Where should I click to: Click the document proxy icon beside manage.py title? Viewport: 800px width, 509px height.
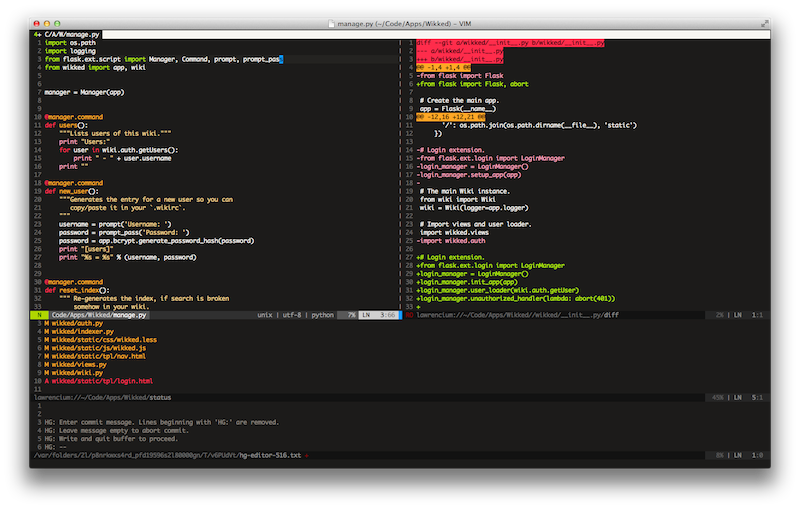click(x=332, y=23)
